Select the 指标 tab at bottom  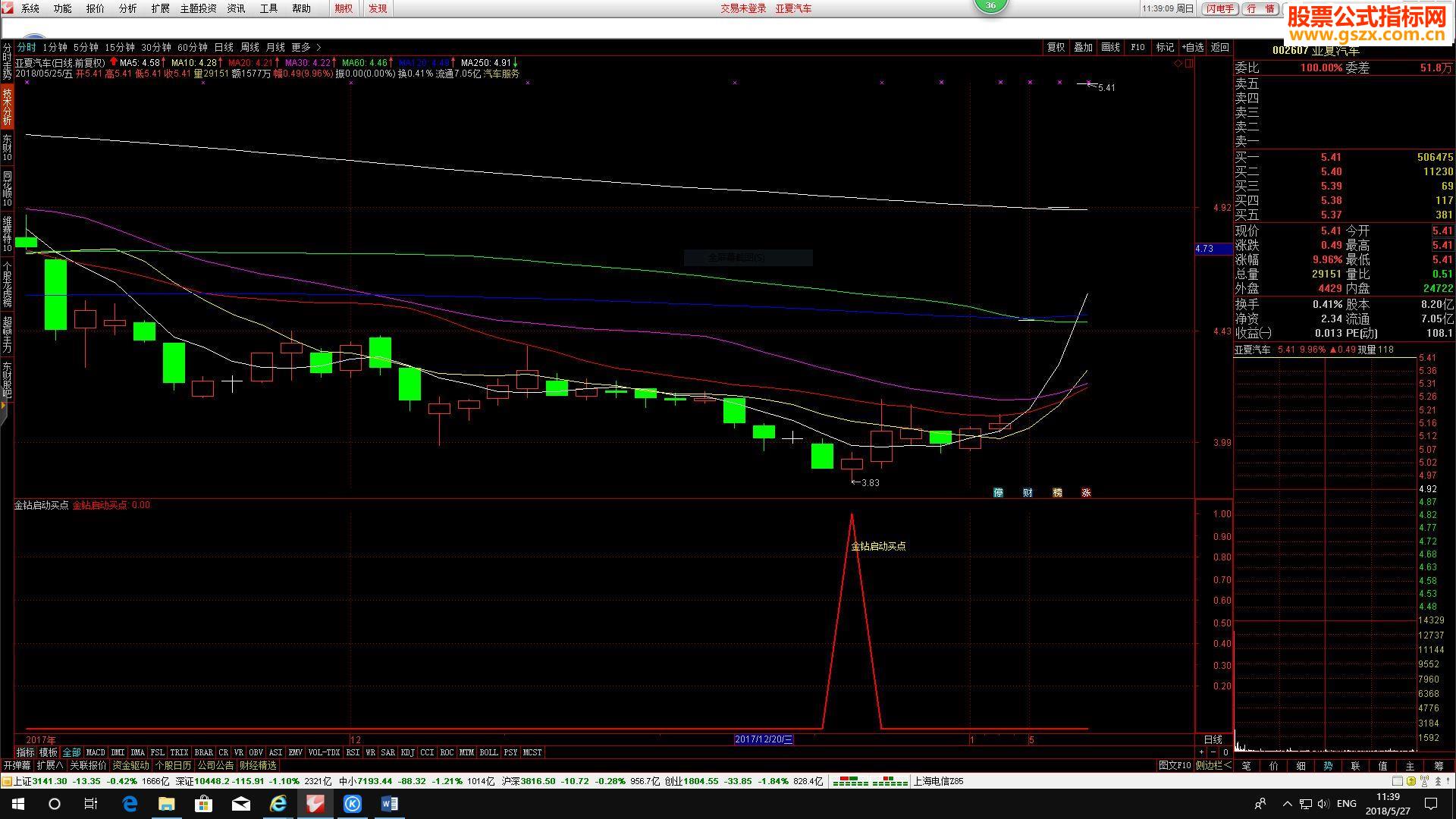coord(26,752)
